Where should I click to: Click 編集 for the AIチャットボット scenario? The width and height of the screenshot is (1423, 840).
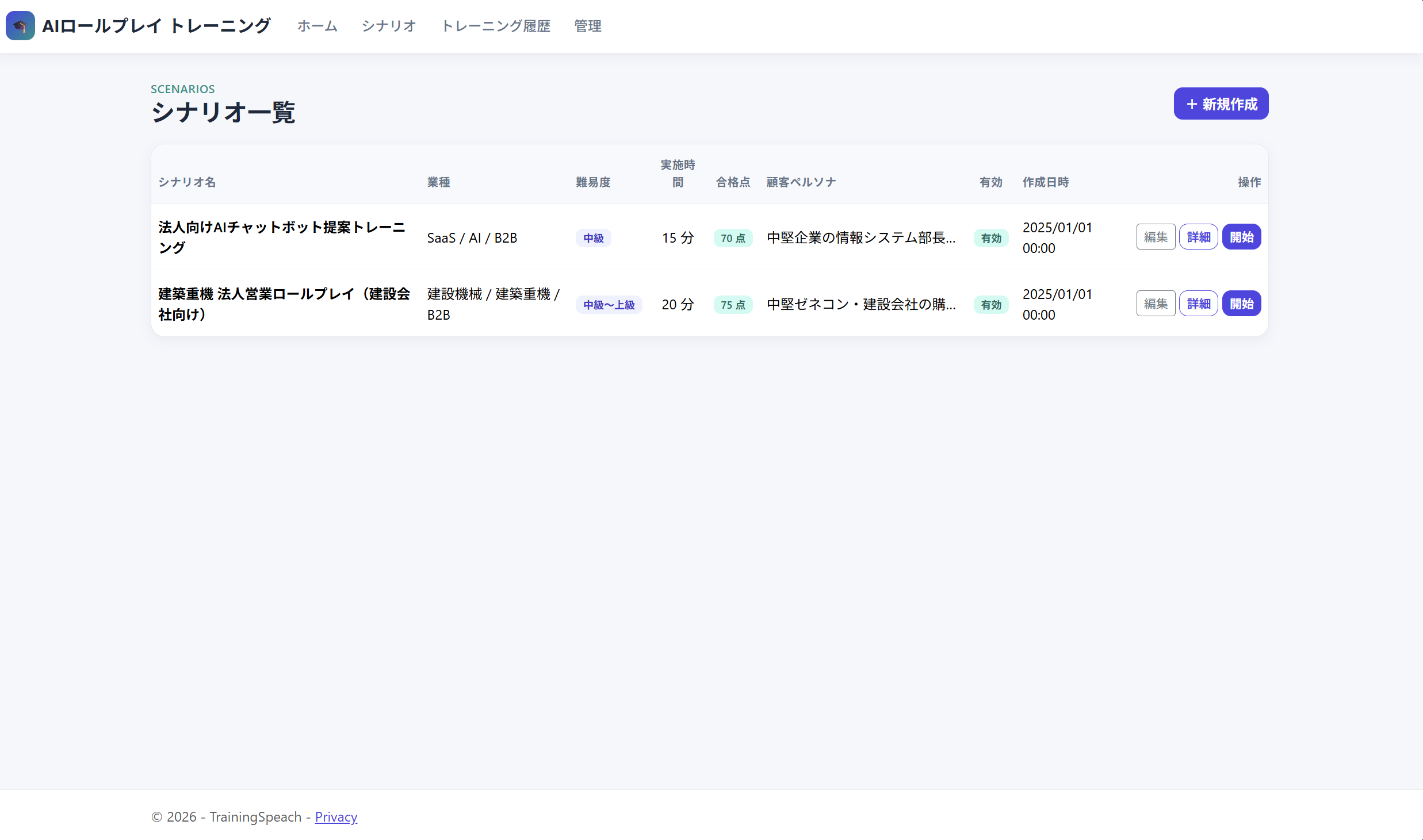pos(1156,237)
